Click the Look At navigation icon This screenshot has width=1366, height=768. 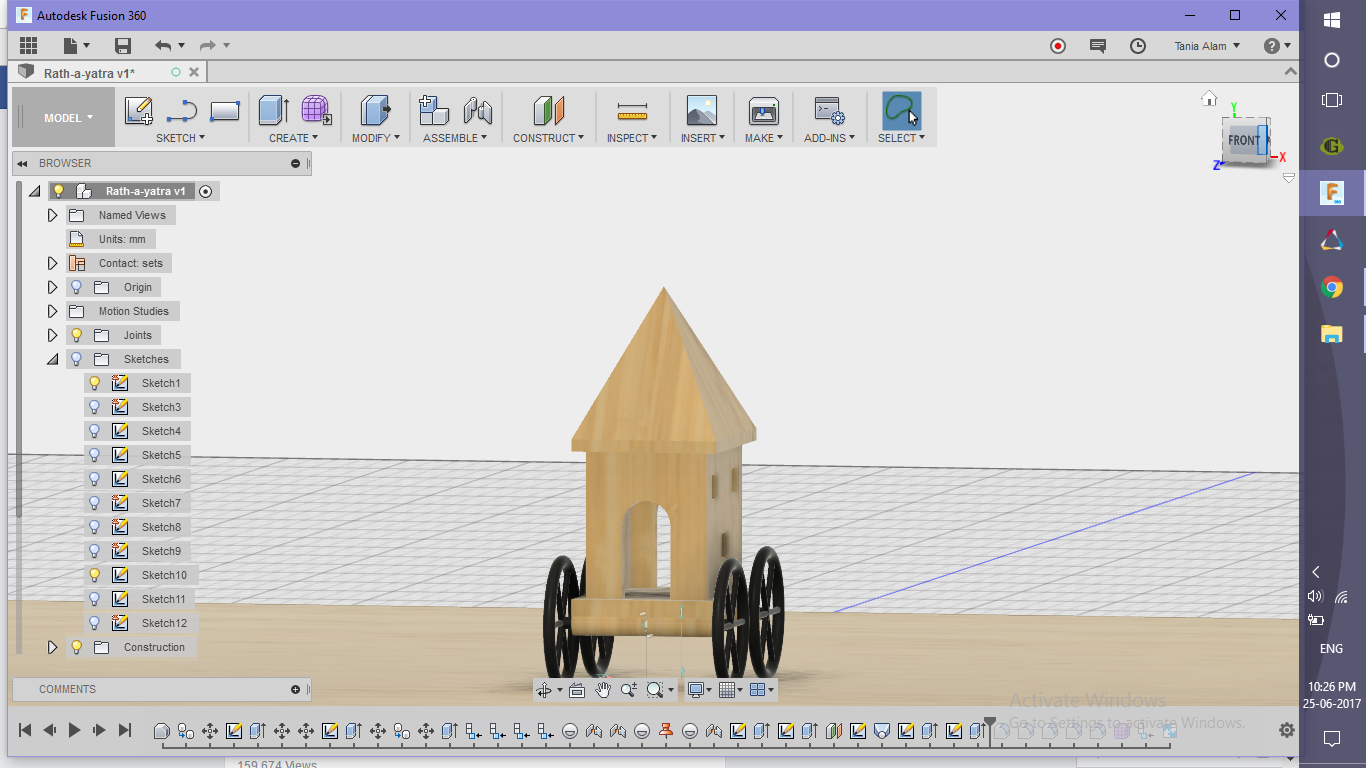click(x=576, y=689)
